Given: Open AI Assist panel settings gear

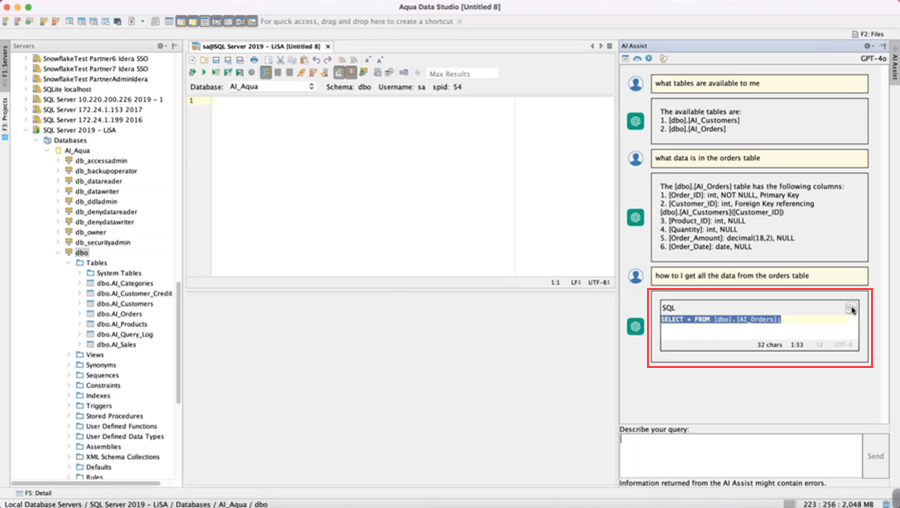Looking at the screenshot, I should [868, 46].
